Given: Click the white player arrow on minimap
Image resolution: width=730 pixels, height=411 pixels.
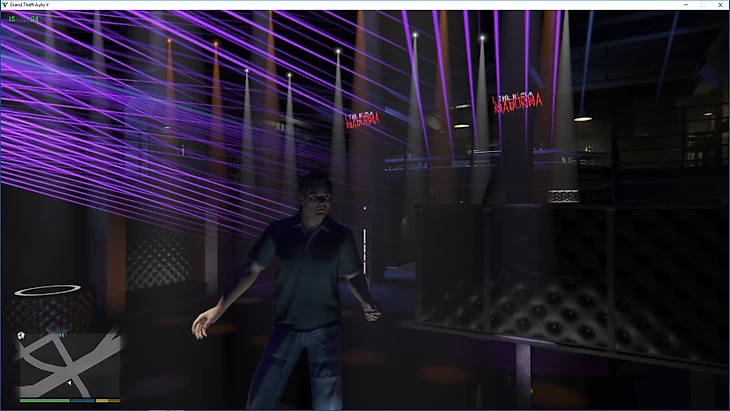Looking at the screenshot, I should [x=69, y=383].
